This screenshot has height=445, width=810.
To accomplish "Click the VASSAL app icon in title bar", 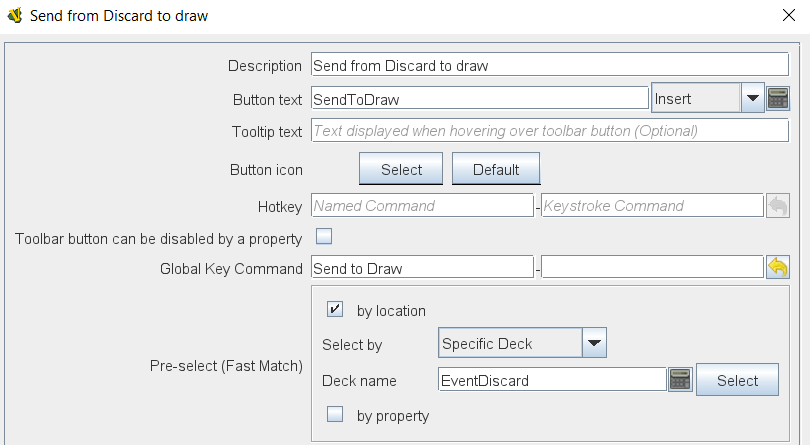I will [15, 16].
